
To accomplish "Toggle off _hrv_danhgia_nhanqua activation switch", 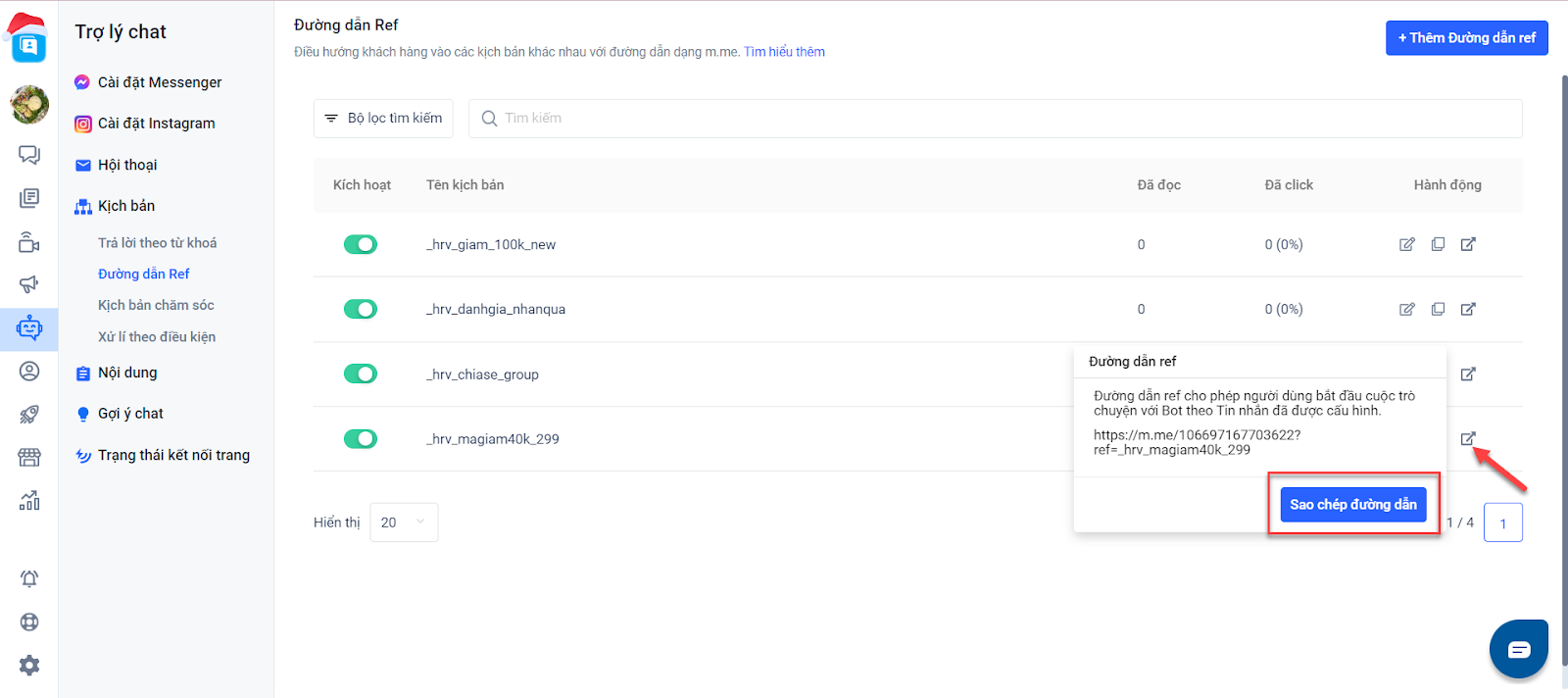I will click(x=361, y=309).
